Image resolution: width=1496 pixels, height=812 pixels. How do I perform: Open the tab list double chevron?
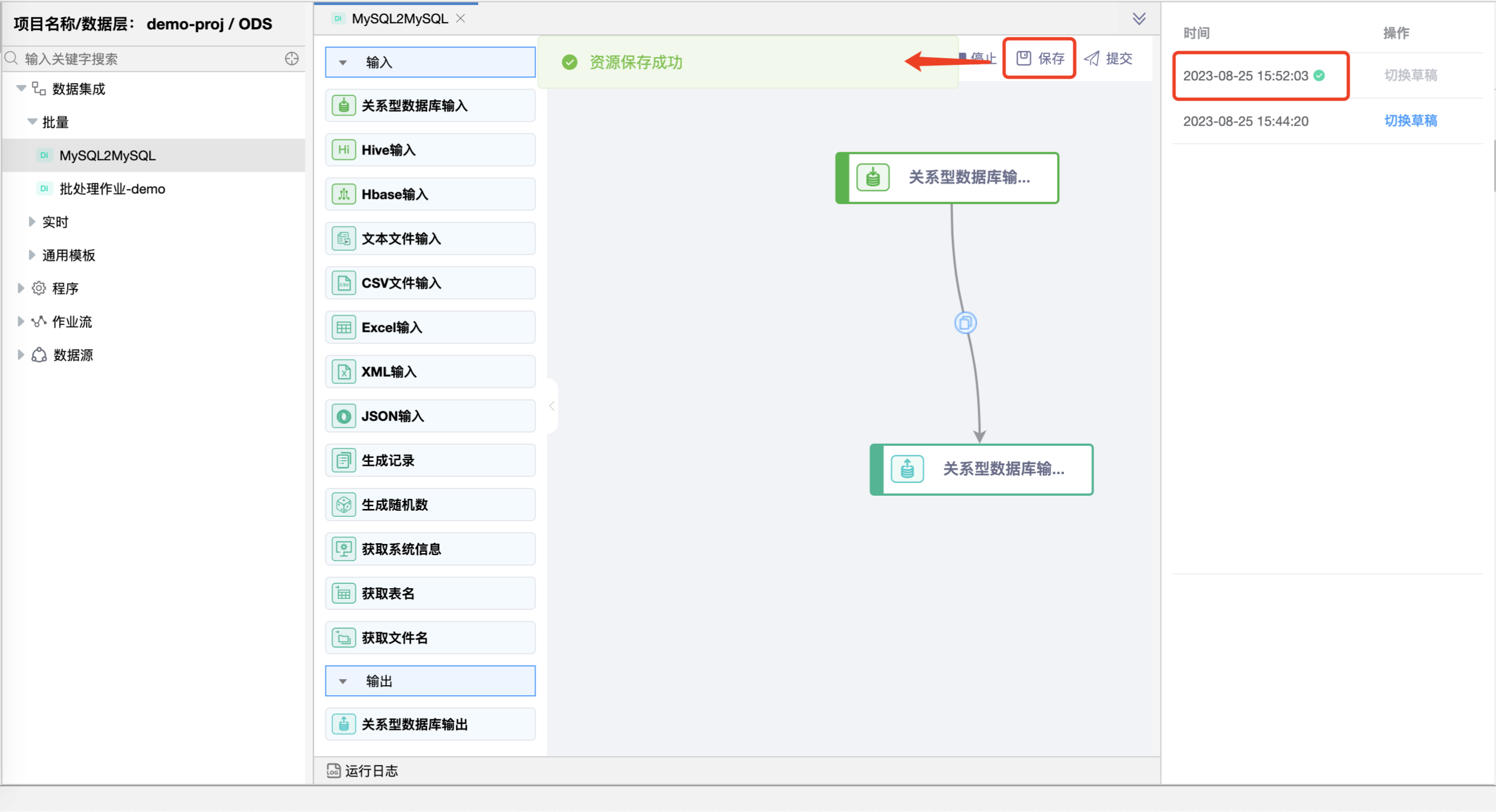1139,19
